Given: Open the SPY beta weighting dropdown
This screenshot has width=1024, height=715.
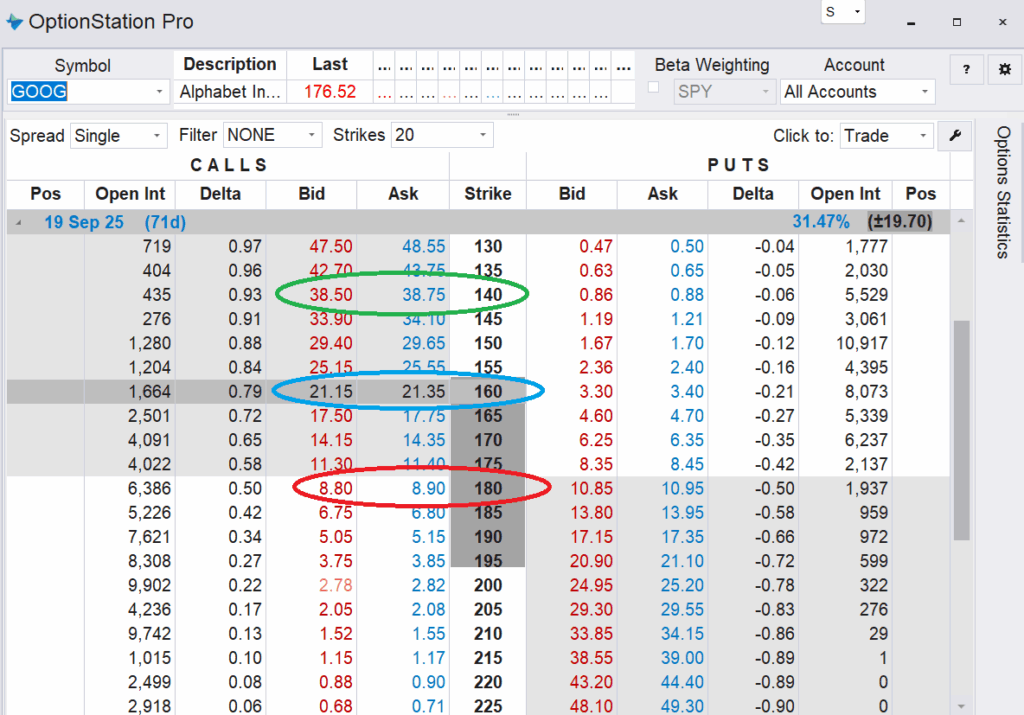Looking at the screenshot, I should pyautogui.click(x=724, y=92).
